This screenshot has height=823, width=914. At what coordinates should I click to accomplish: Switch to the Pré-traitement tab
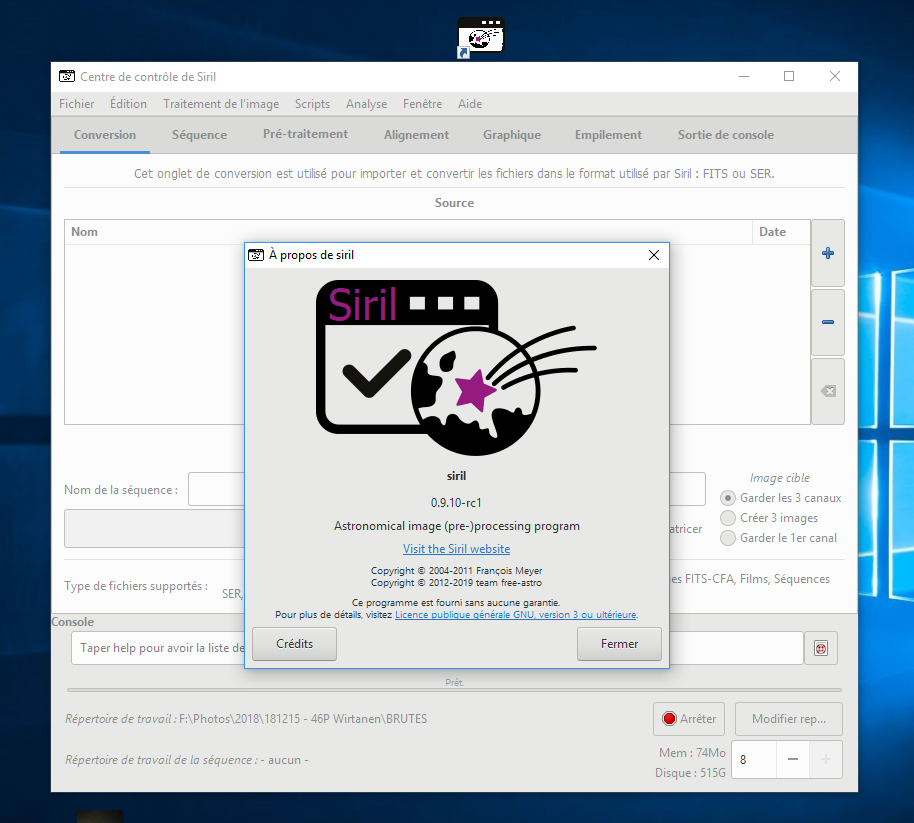click(x=305, y=135)
